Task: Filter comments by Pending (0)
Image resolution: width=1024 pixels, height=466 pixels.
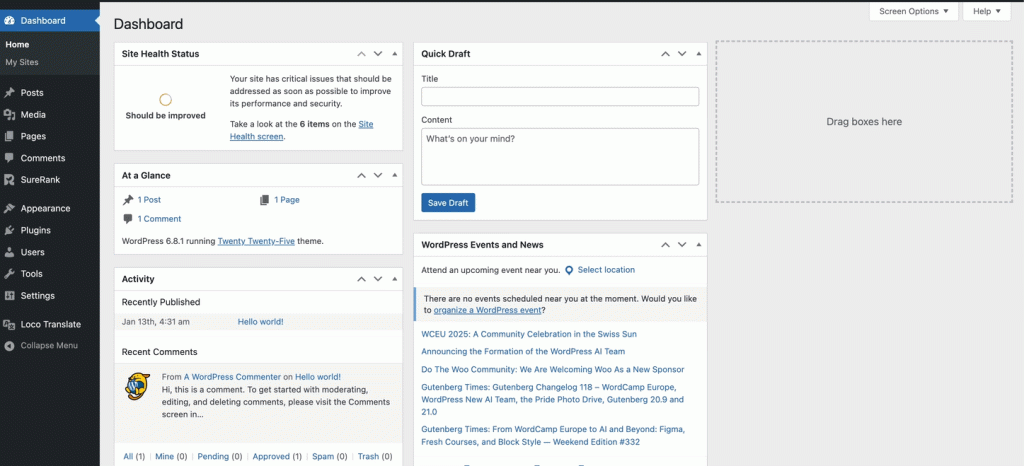Action: point(219,457)
